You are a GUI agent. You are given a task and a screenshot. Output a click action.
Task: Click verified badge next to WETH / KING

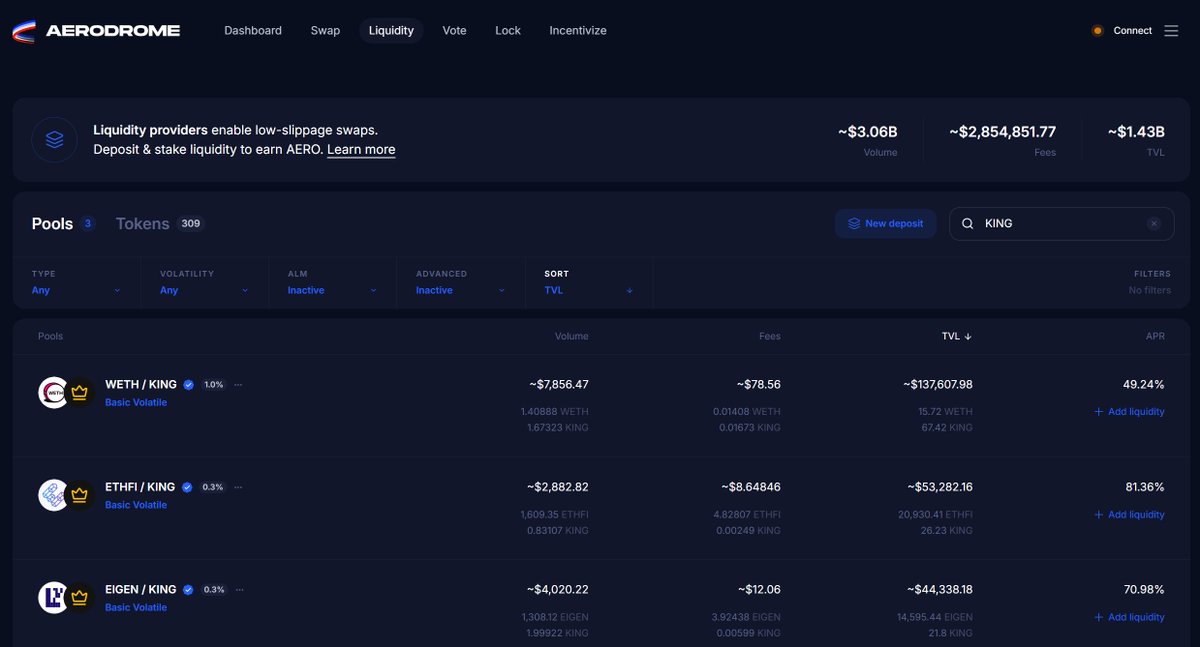click(x=188, y=385)
